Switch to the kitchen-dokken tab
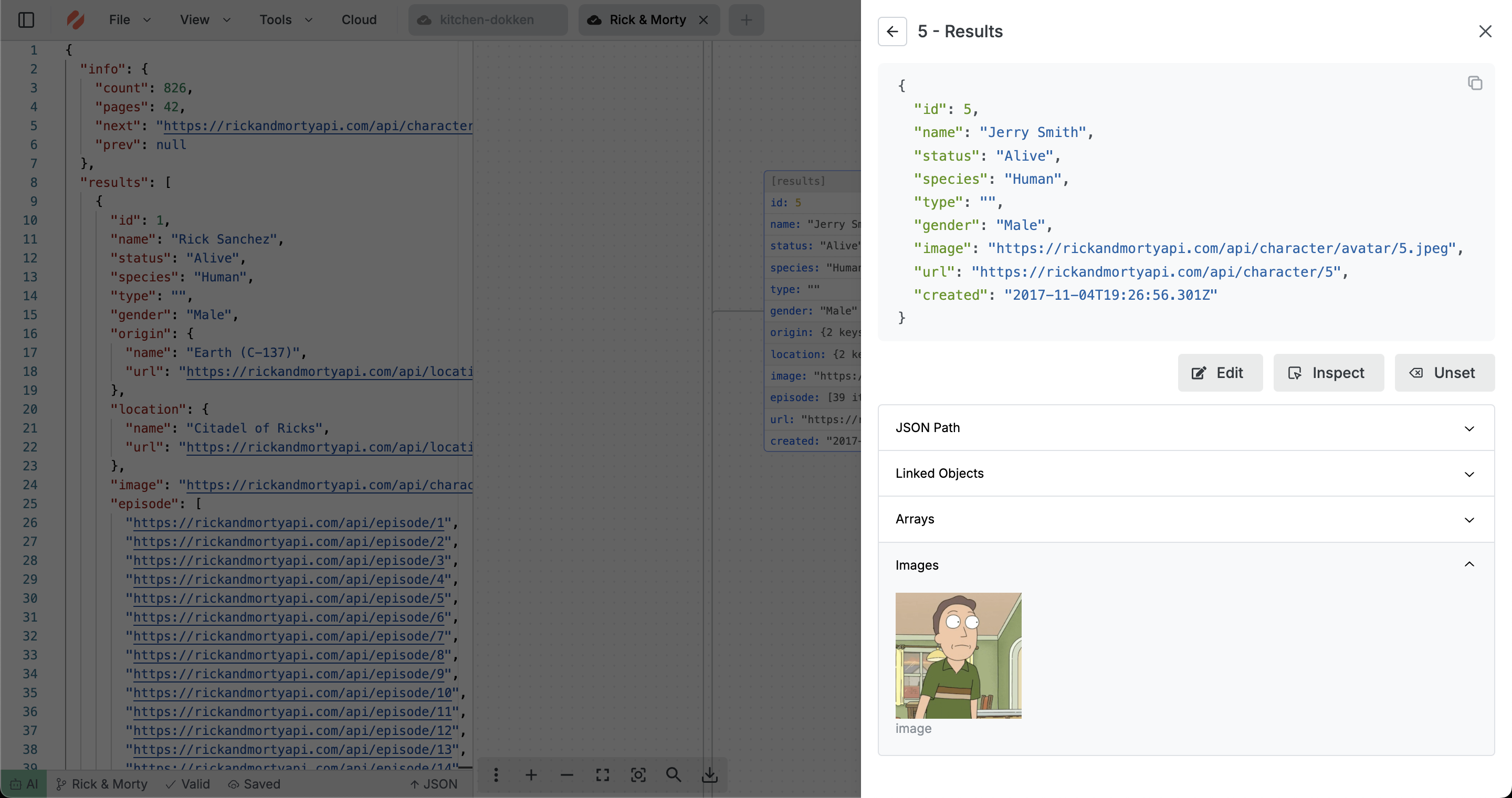 pyautogui.click(x=487, y=20)
